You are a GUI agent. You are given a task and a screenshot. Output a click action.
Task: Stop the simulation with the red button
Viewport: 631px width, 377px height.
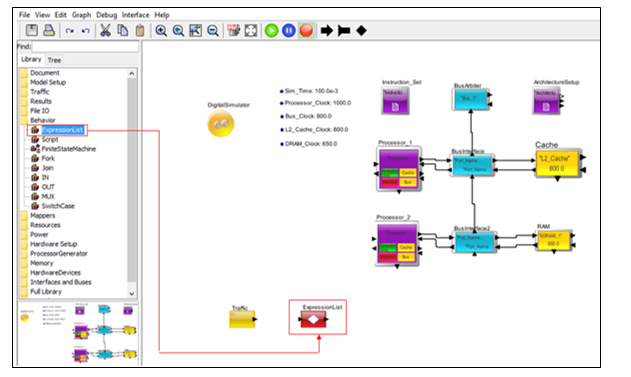coord(306,31)
